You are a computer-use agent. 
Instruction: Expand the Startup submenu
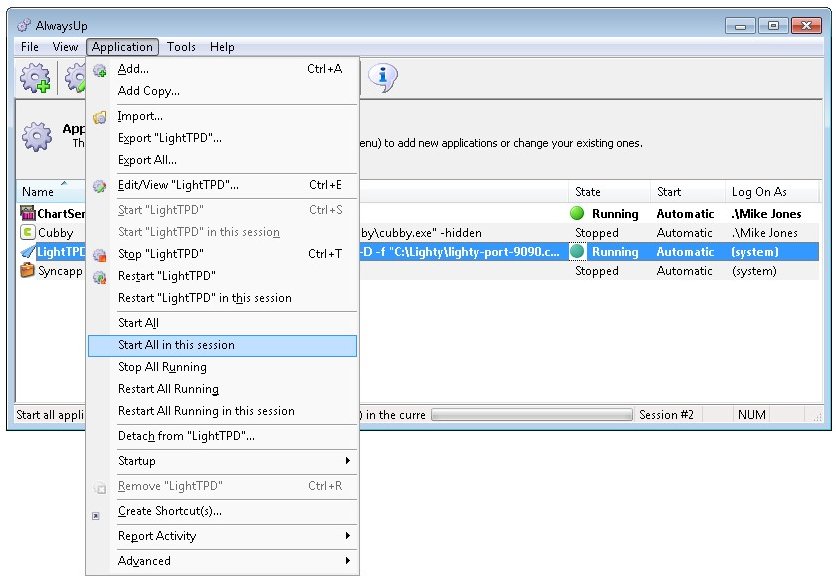click(222, 461)
